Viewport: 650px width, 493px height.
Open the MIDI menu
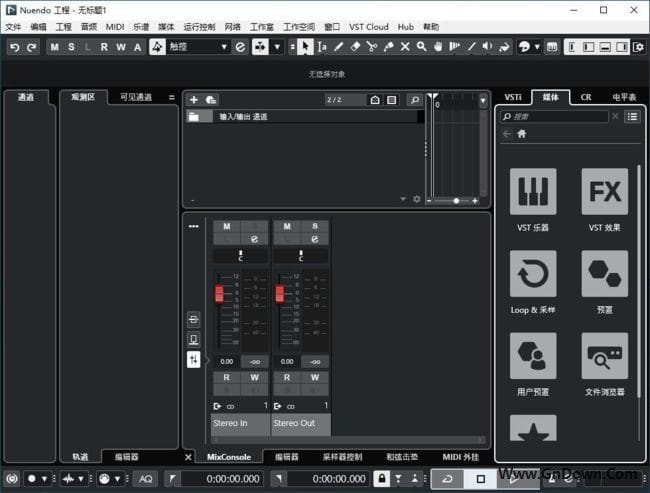point(115,27)
